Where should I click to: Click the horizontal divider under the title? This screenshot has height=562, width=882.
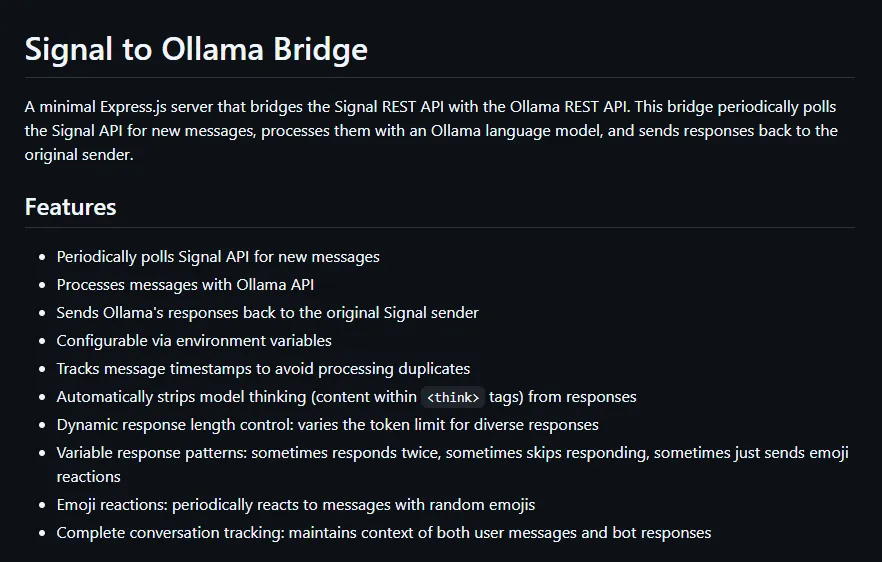(440, 77)
